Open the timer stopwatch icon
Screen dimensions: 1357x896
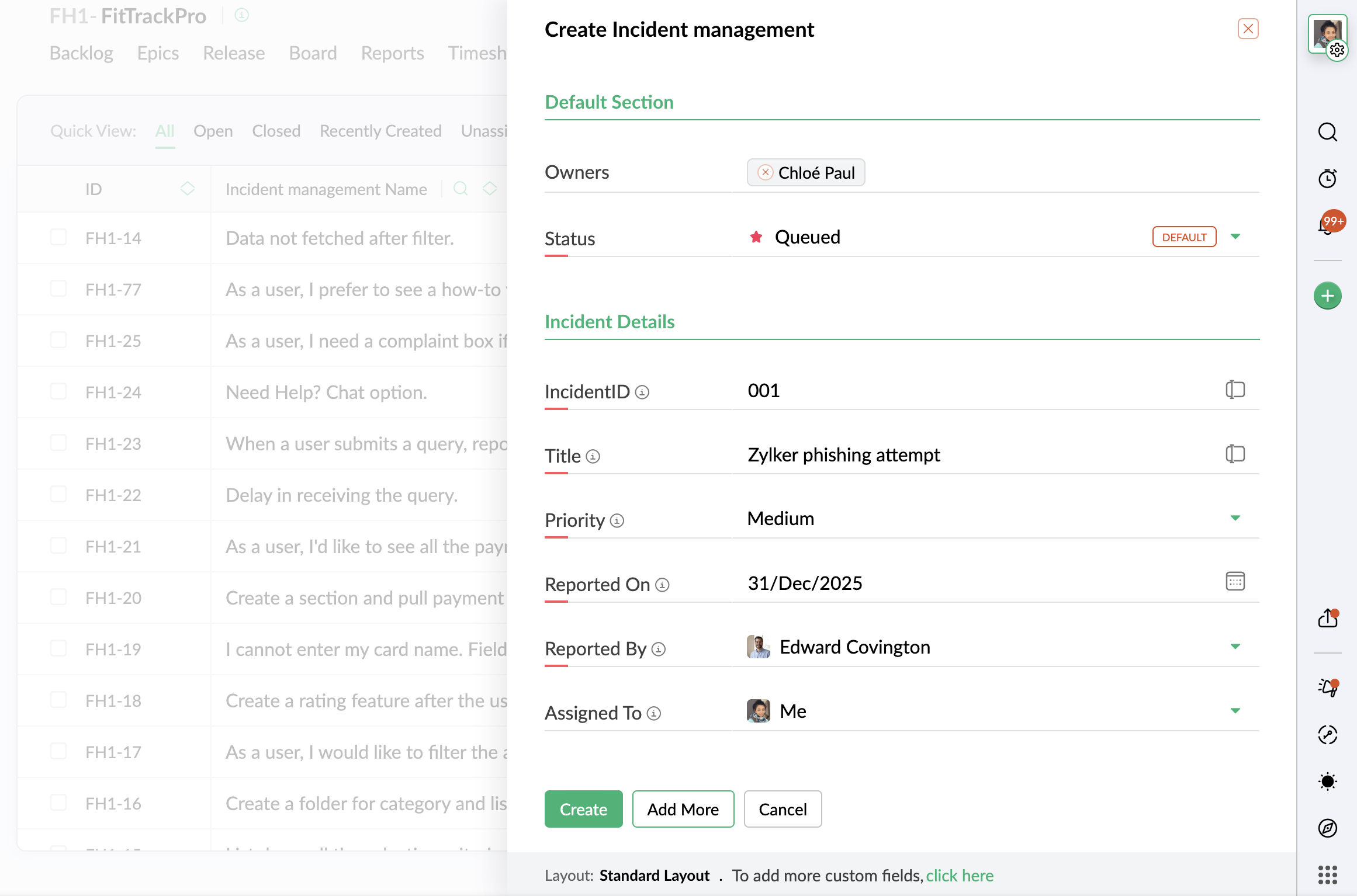click(1328, 178)
